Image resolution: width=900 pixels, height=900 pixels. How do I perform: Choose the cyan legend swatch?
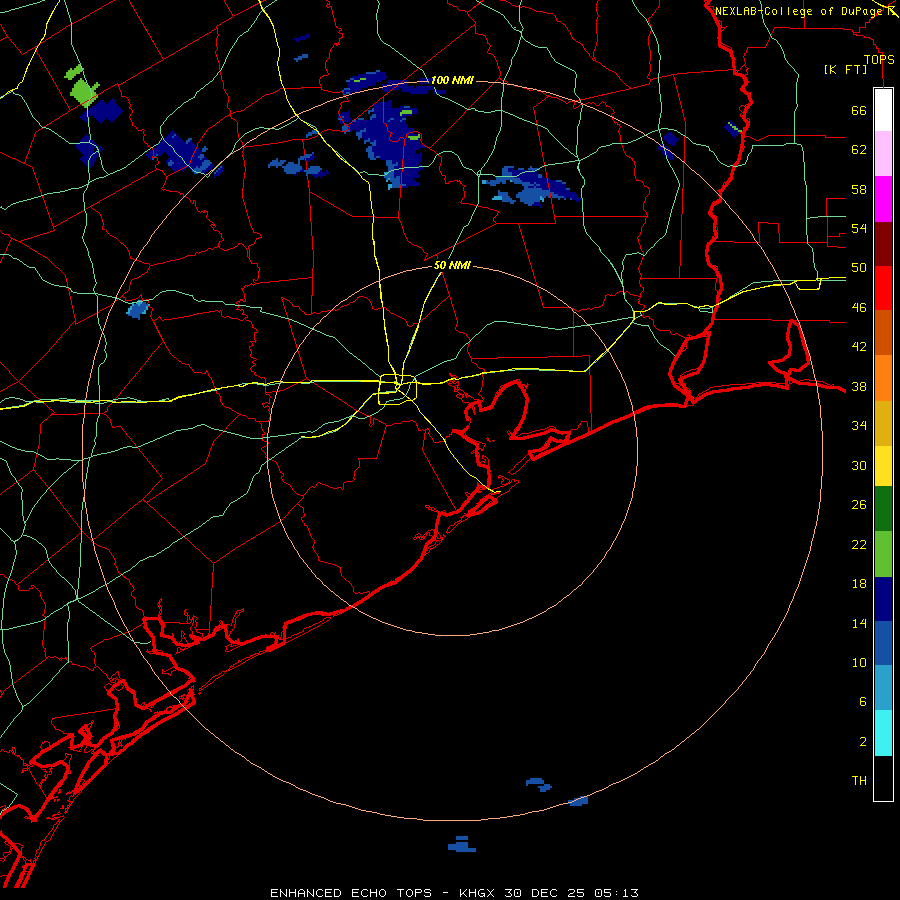[883, 734]
